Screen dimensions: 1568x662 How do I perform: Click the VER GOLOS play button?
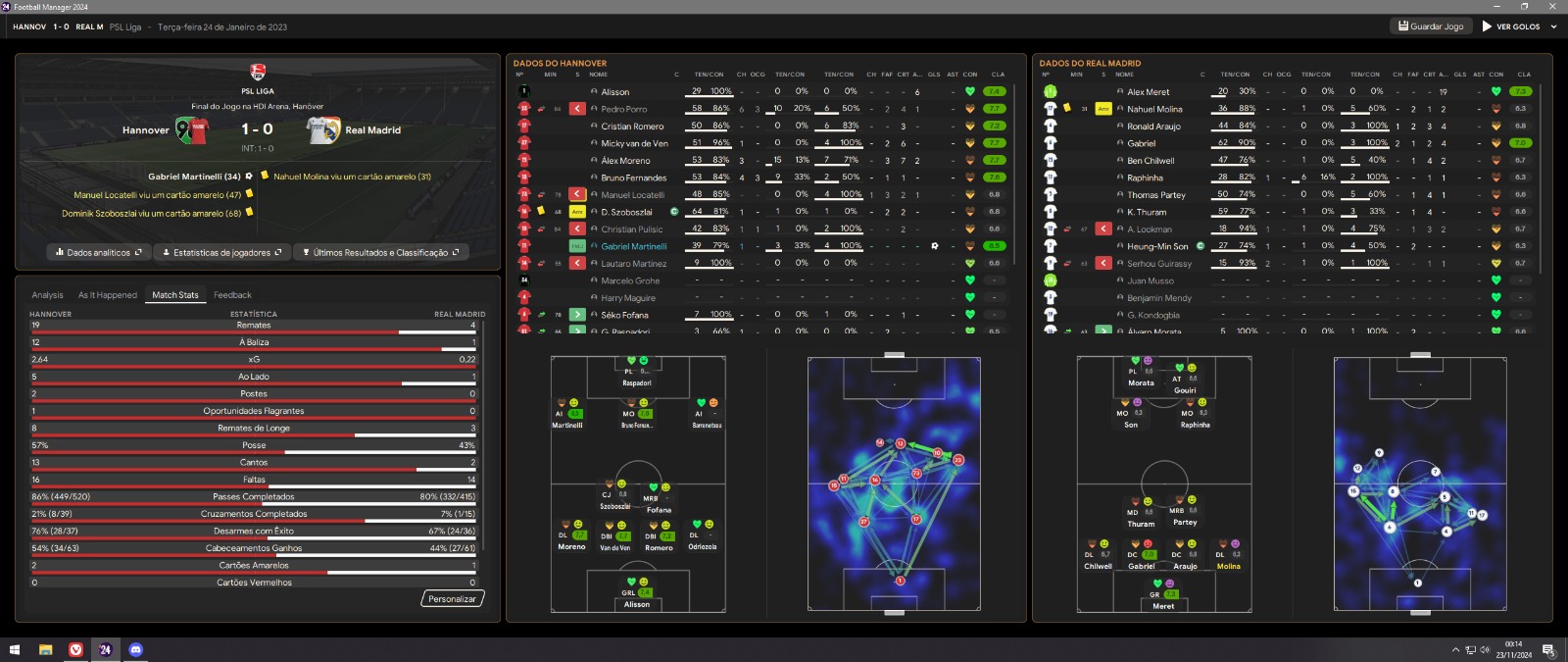click(x=1510, y=26)
